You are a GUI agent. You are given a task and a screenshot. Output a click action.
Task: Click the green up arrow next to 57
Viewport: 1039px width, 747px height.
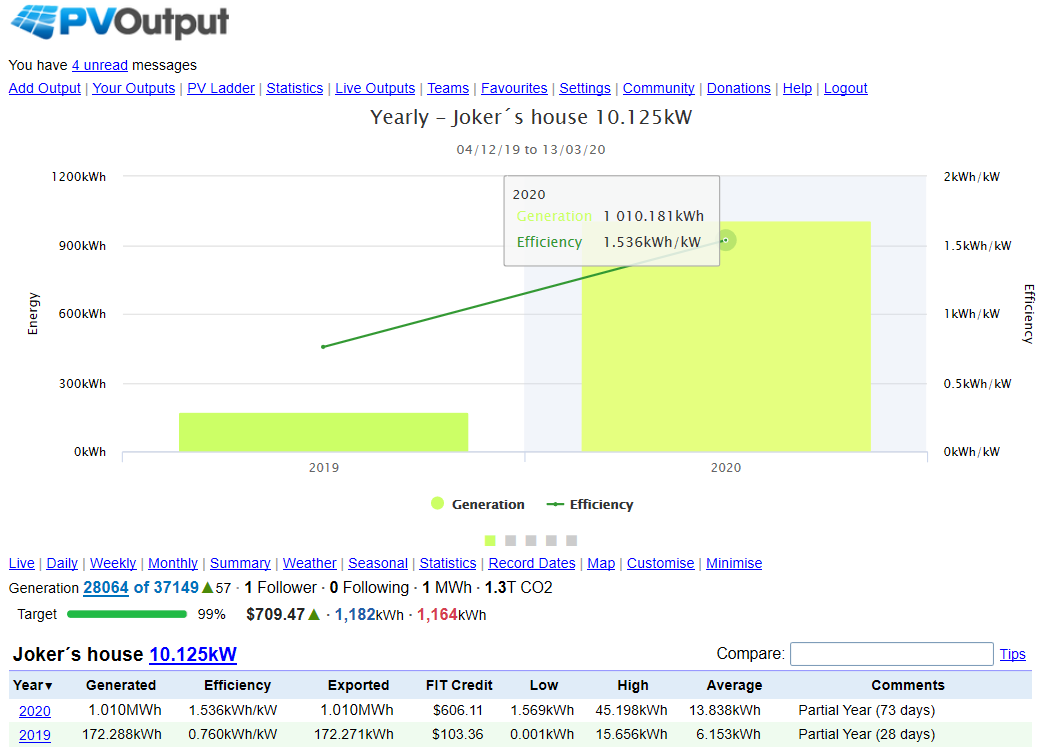[207, 587]
